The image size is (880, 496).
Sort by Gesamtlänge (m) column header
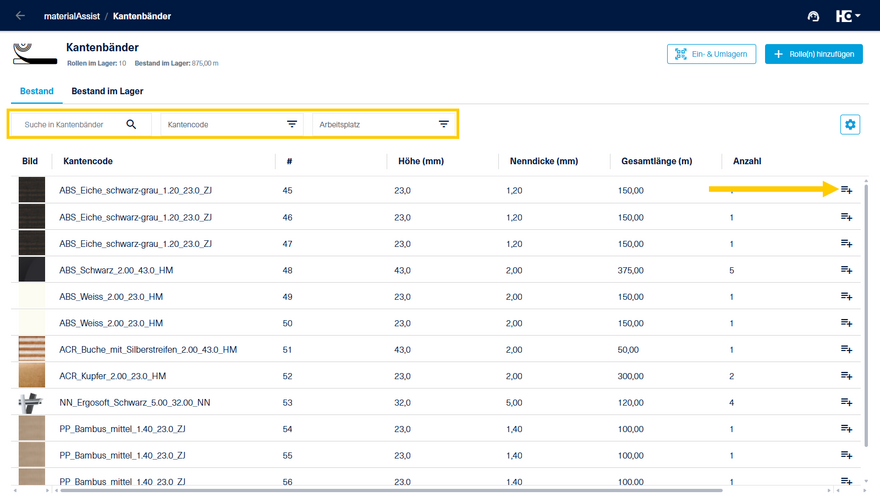657,161
